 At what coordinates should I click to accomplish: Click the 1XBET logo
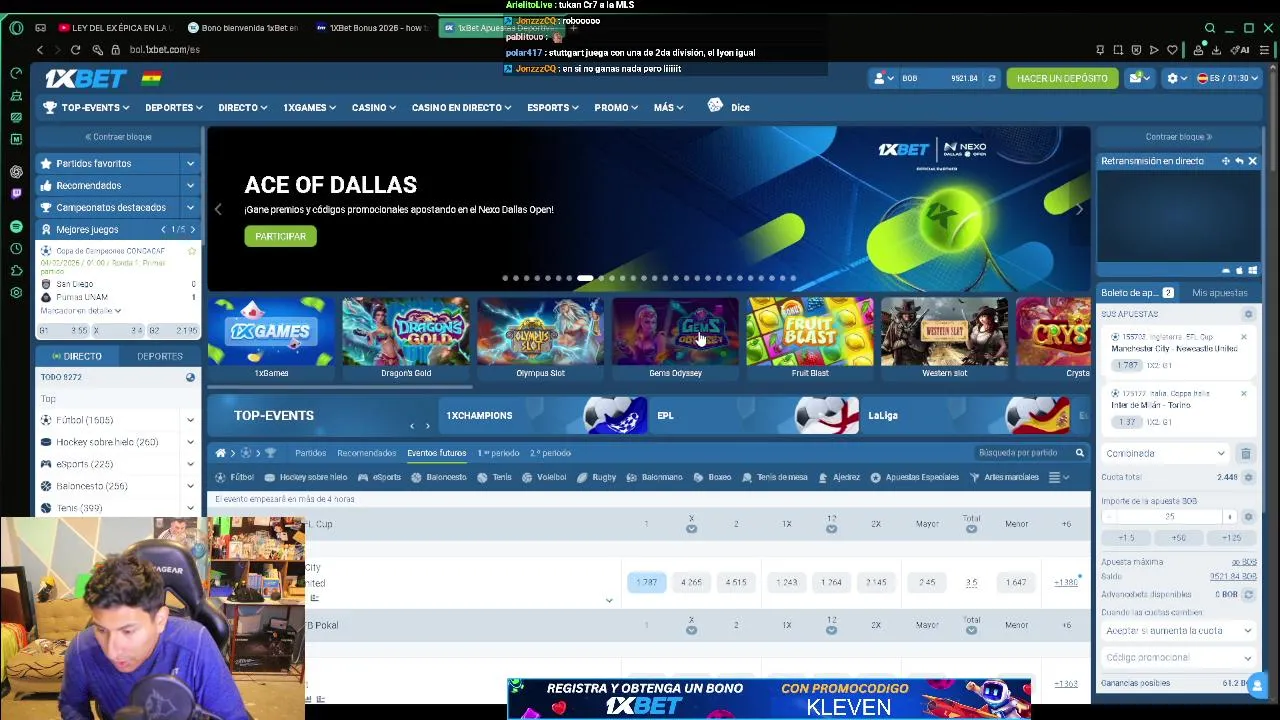[85, 78]
